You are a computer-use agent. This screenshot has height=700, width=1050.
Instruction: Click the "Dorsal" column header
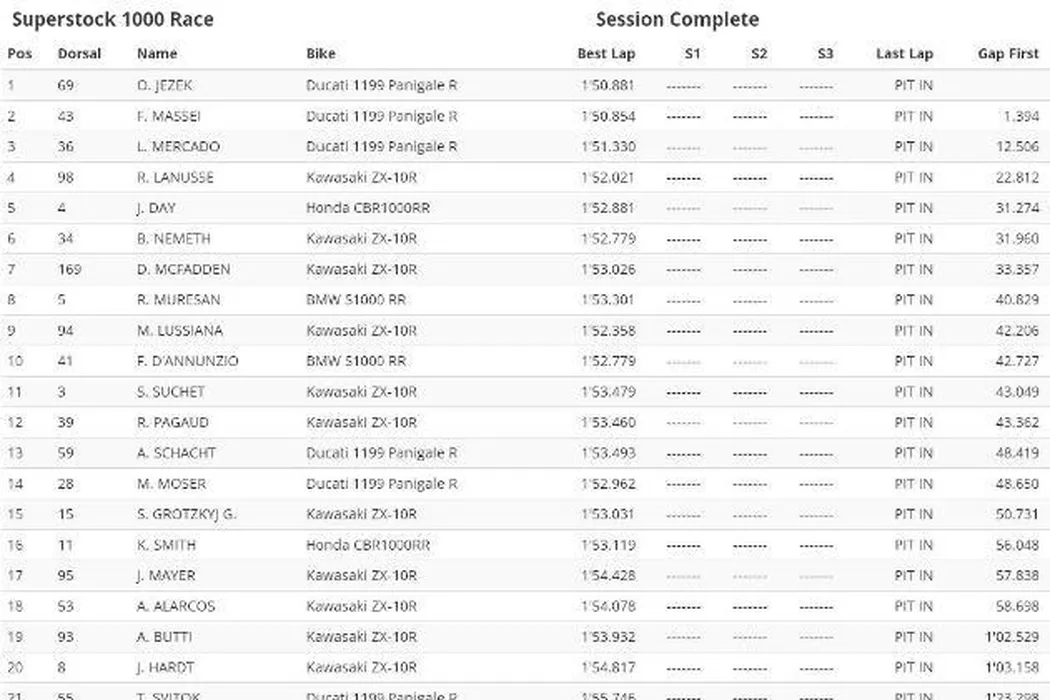pos(79,54)
